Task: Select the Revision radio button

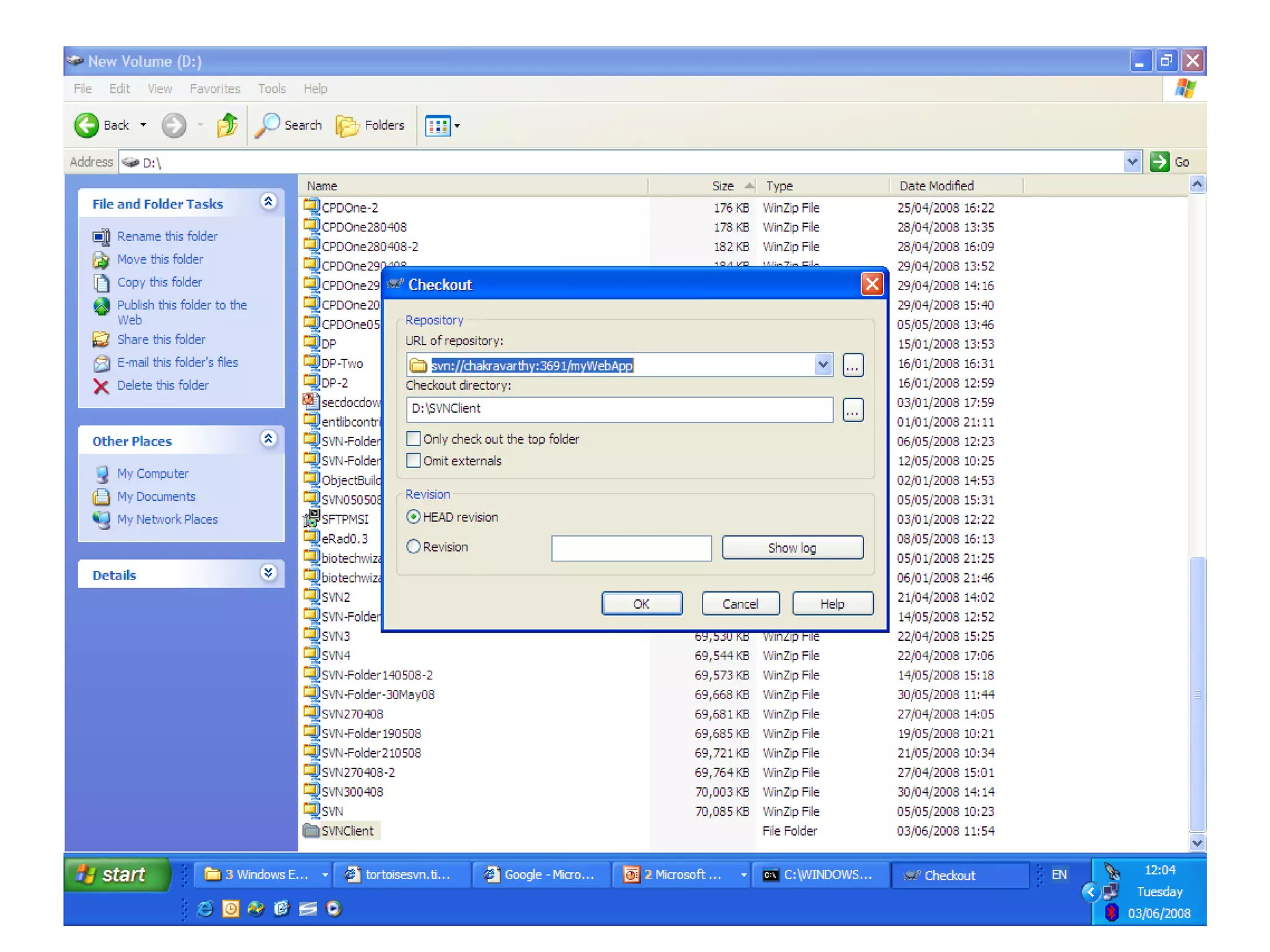Action: pyautogui.click(x=414, y=547)
